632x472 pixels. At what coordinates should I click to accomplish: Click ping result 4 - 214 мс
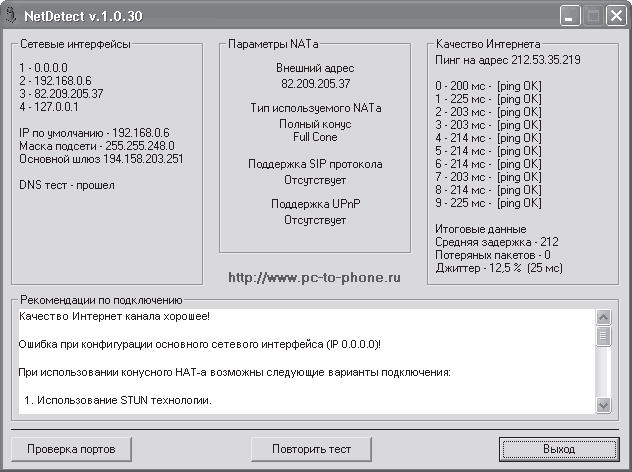(x=489, y=138)
